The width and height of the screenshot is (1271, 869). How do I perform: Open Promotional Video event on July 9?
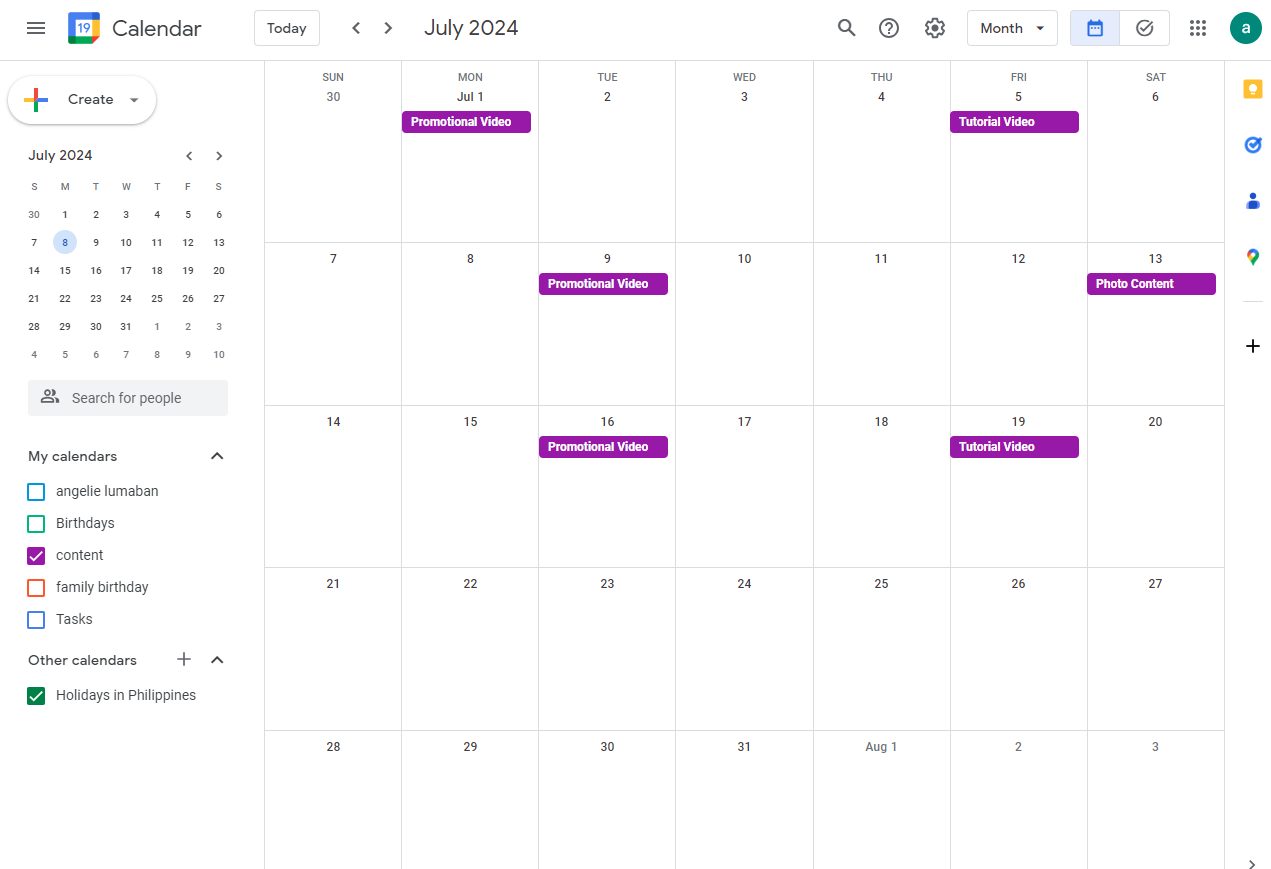pyautogui.click(x=603, y=284)
